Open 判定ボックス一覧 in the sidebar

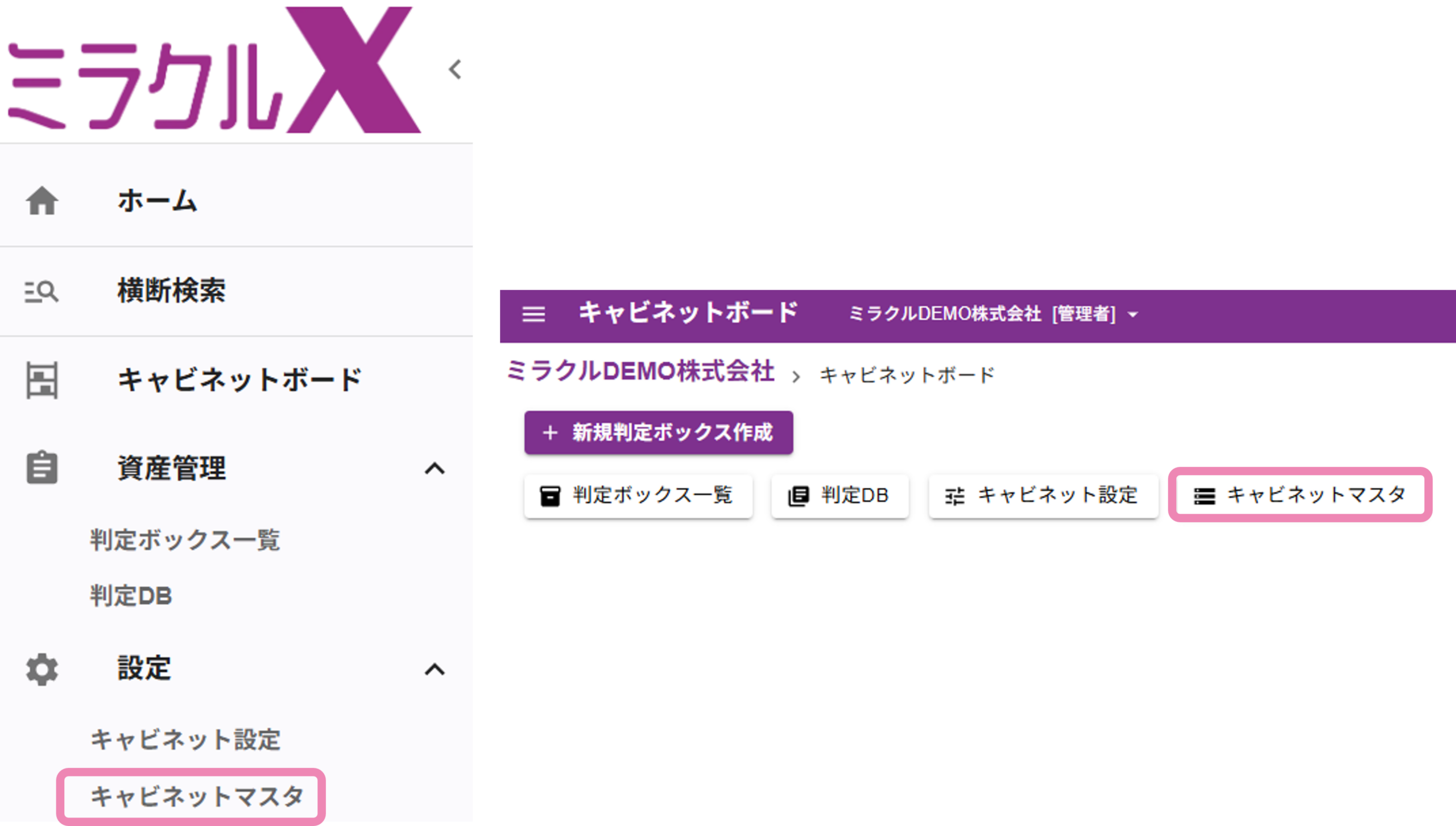point(185,539)
